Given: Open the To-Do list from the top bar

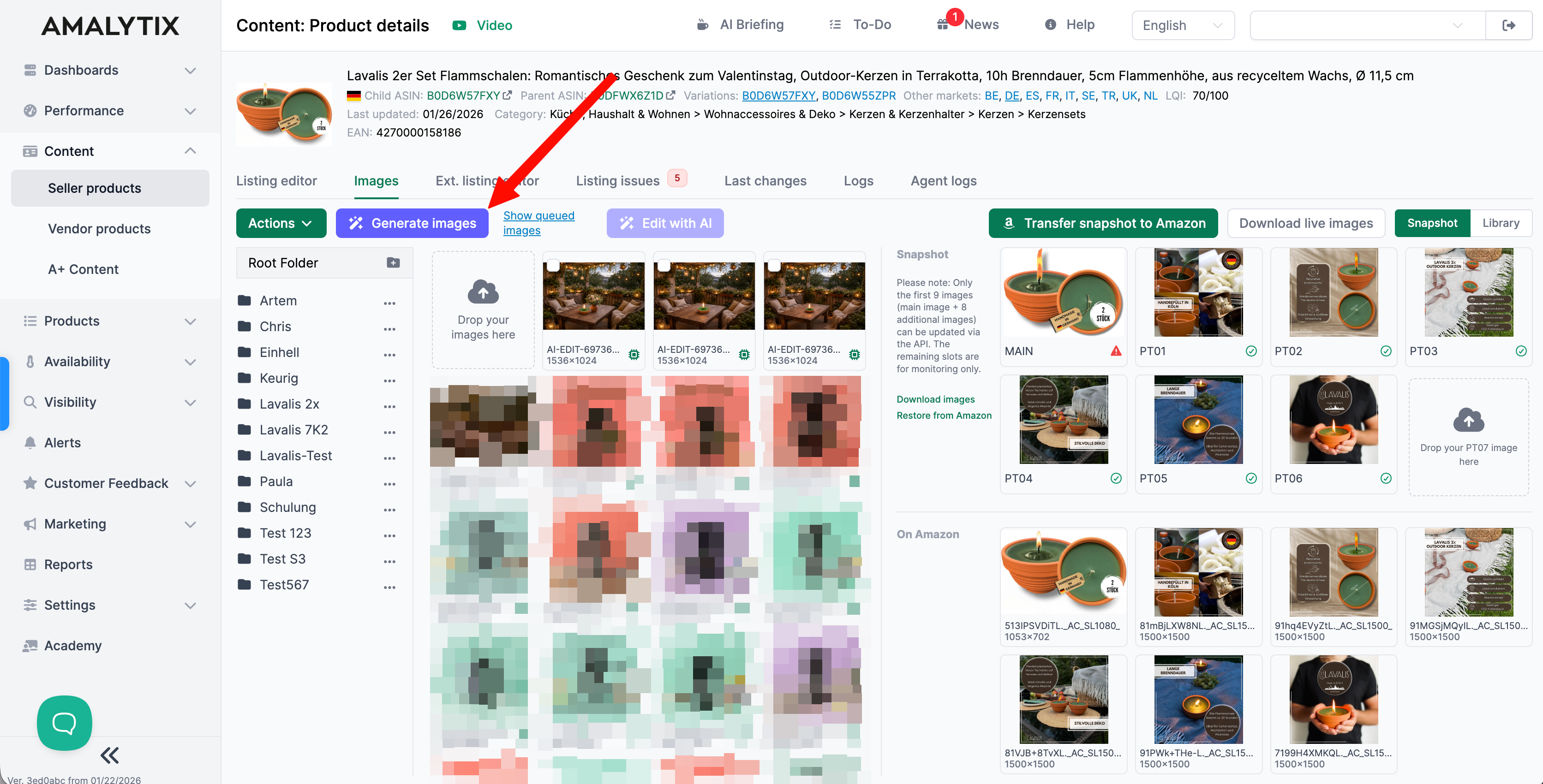Looking at the screenshot, I should [x=860, y=24].
